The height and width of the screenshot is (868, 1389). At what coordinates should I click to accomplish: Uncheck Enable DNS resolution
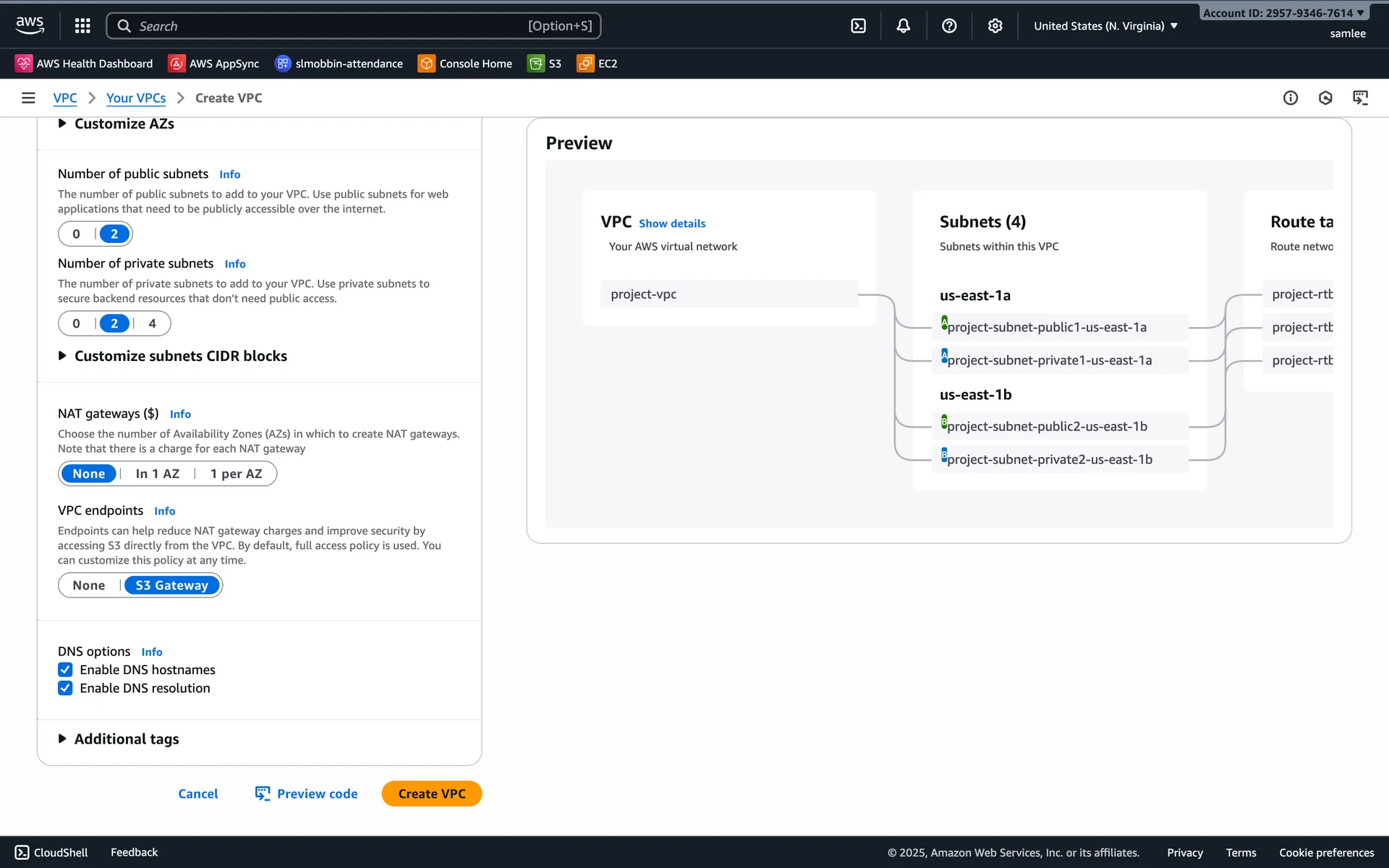click(65, 688)
